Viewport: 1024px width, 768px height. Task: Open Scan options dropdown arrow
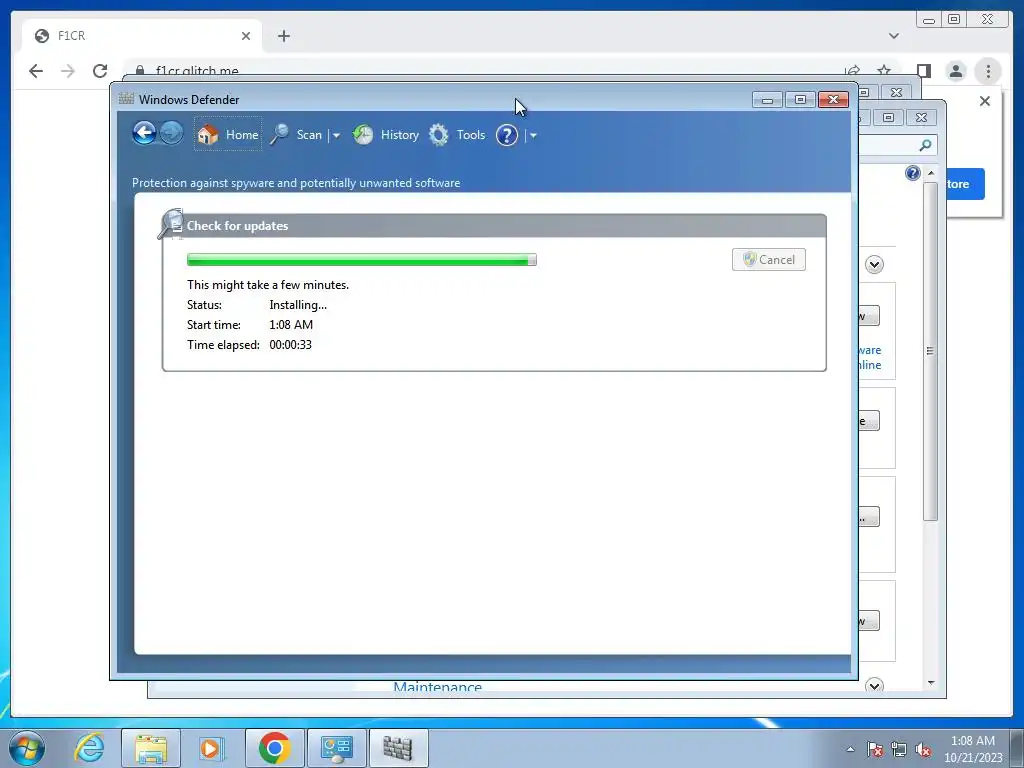336,135
